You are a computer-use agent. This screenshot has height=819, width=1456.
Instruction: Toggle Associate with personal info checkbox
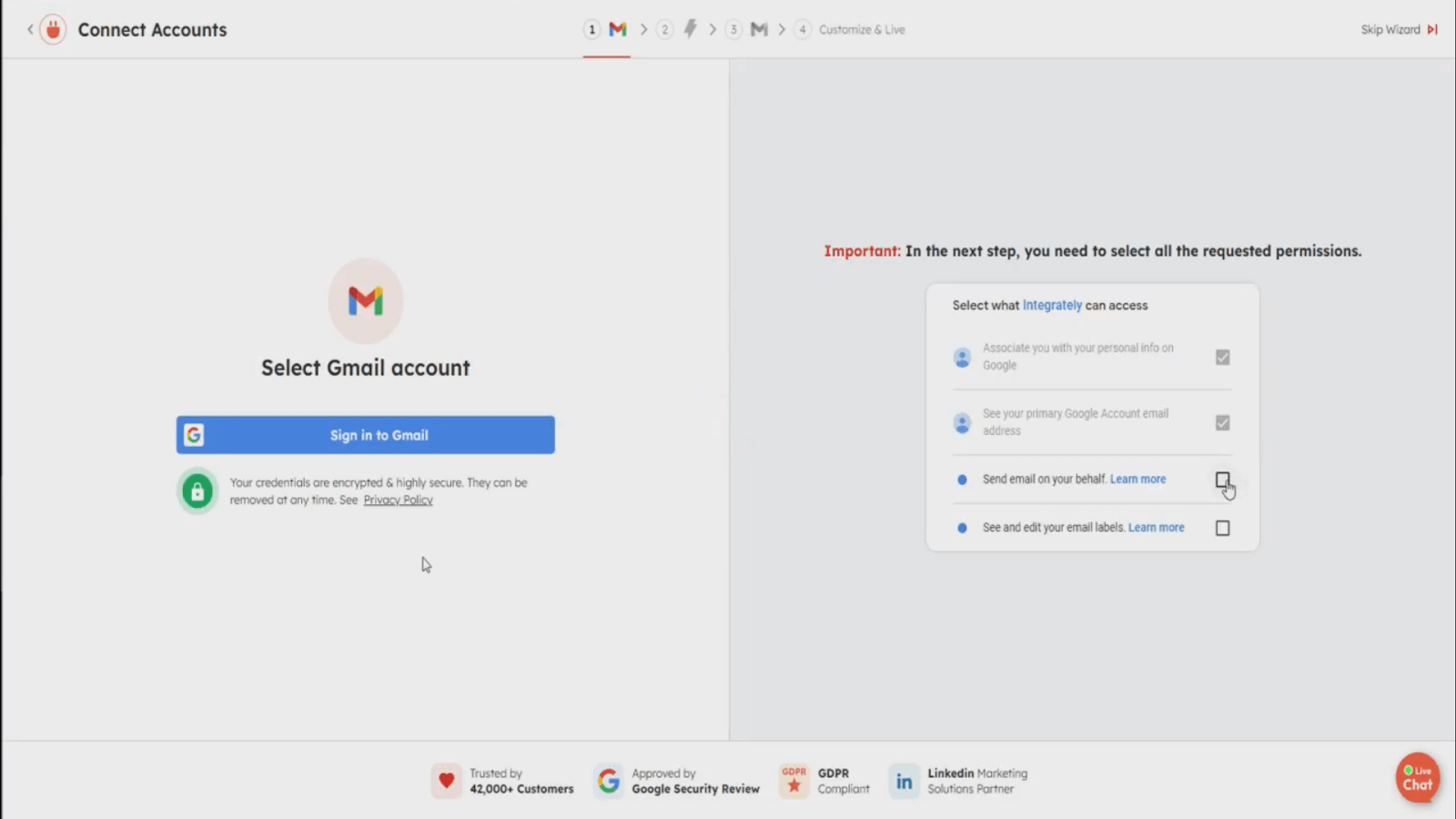tap(1222, 358)
